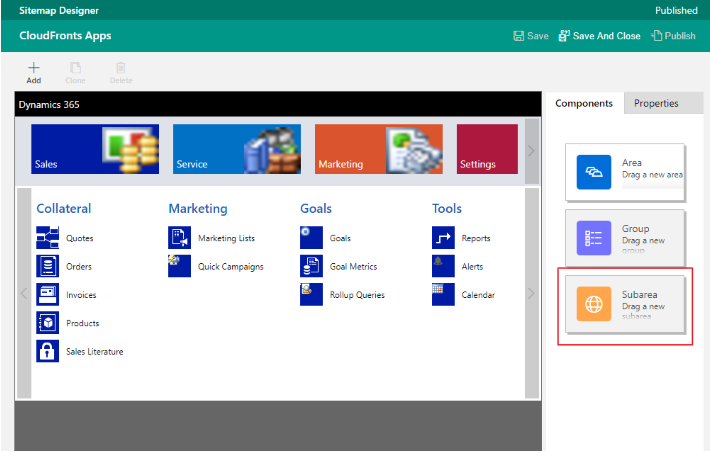This screenshot has height=459, width=710.
Task: Select the Area component icon
Action: click(x=594, y=172)
